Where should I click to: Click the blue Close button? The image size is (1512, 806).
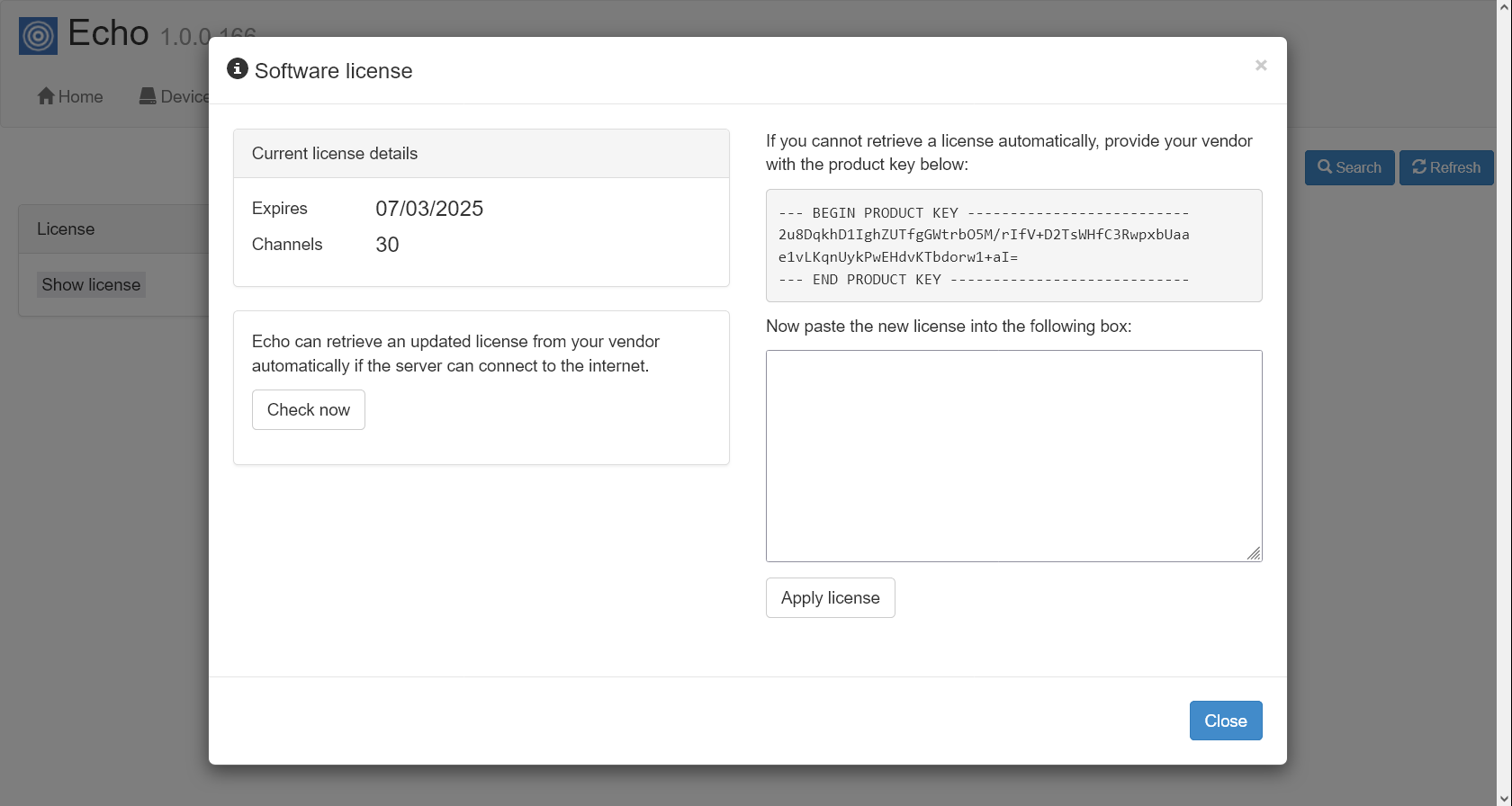tap(1226, 721)
